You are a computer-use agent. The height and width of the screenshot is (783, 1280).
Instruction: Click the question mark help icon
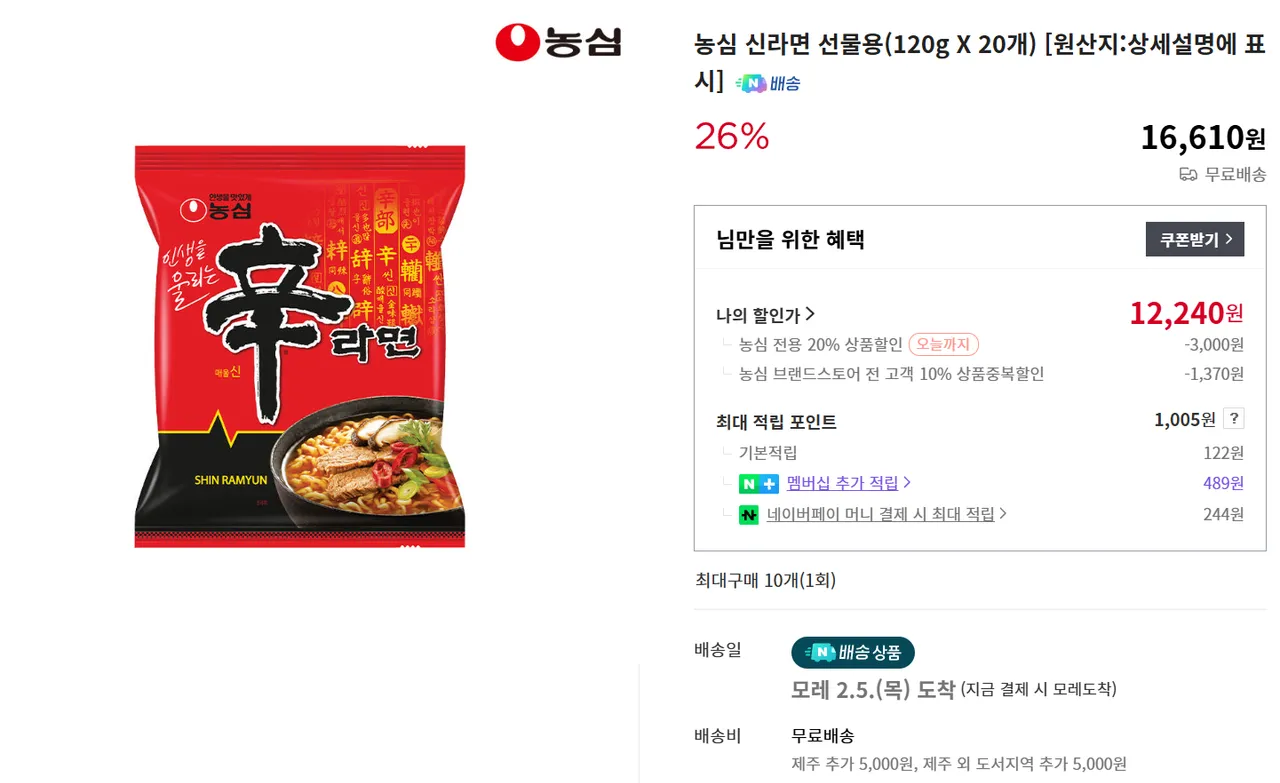(x=1234, y=419)
